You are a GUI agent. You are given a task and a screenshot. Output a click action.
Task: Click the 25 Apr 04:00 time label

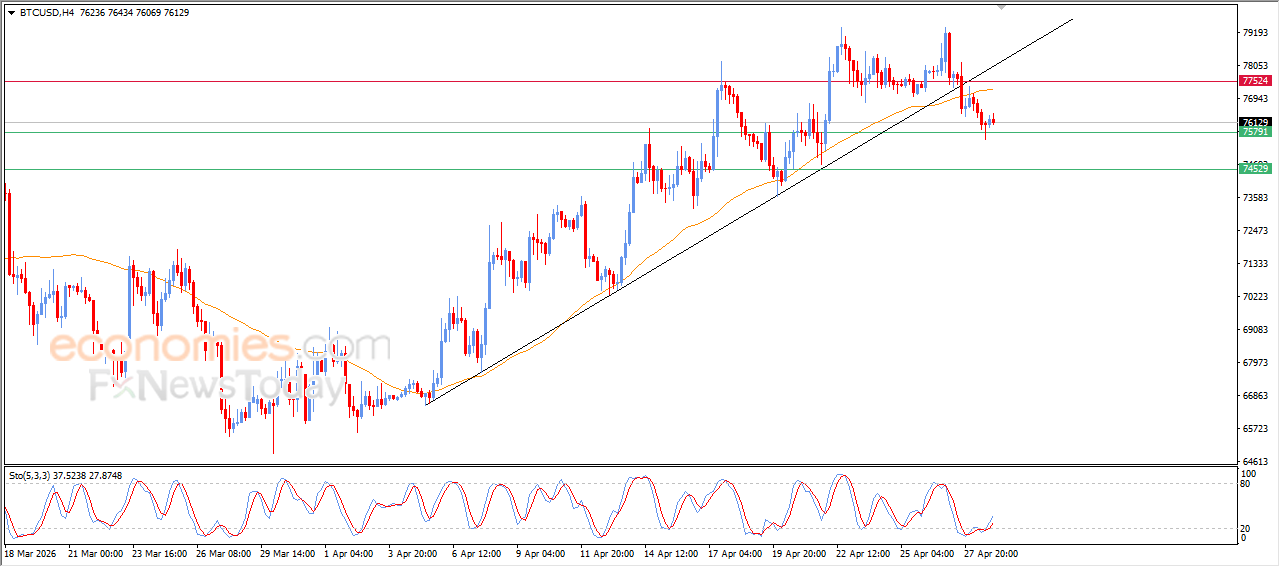click(x=928, y=553)
